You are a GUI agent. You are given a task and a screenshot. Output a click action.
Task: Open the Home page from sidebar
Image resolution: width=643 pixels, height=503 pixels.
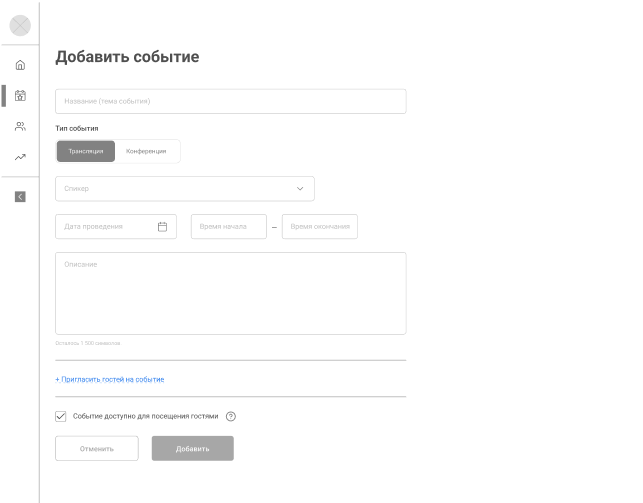pyautogui.click(x=20, y=65)
